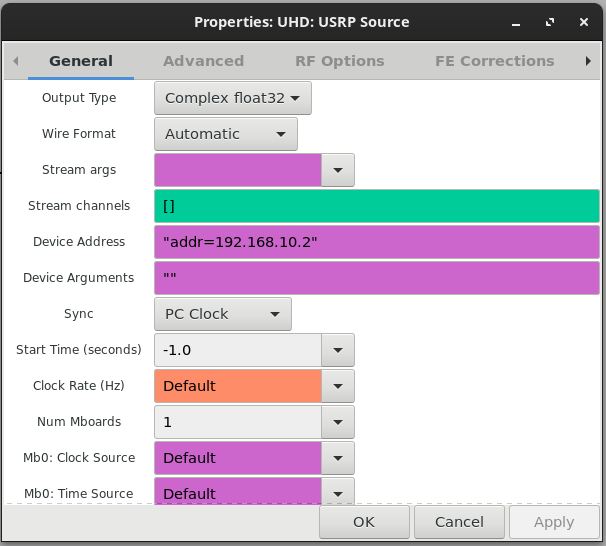Click the Stream channels input field
Screen dimensions: 606x546
(x=377, y=206)
